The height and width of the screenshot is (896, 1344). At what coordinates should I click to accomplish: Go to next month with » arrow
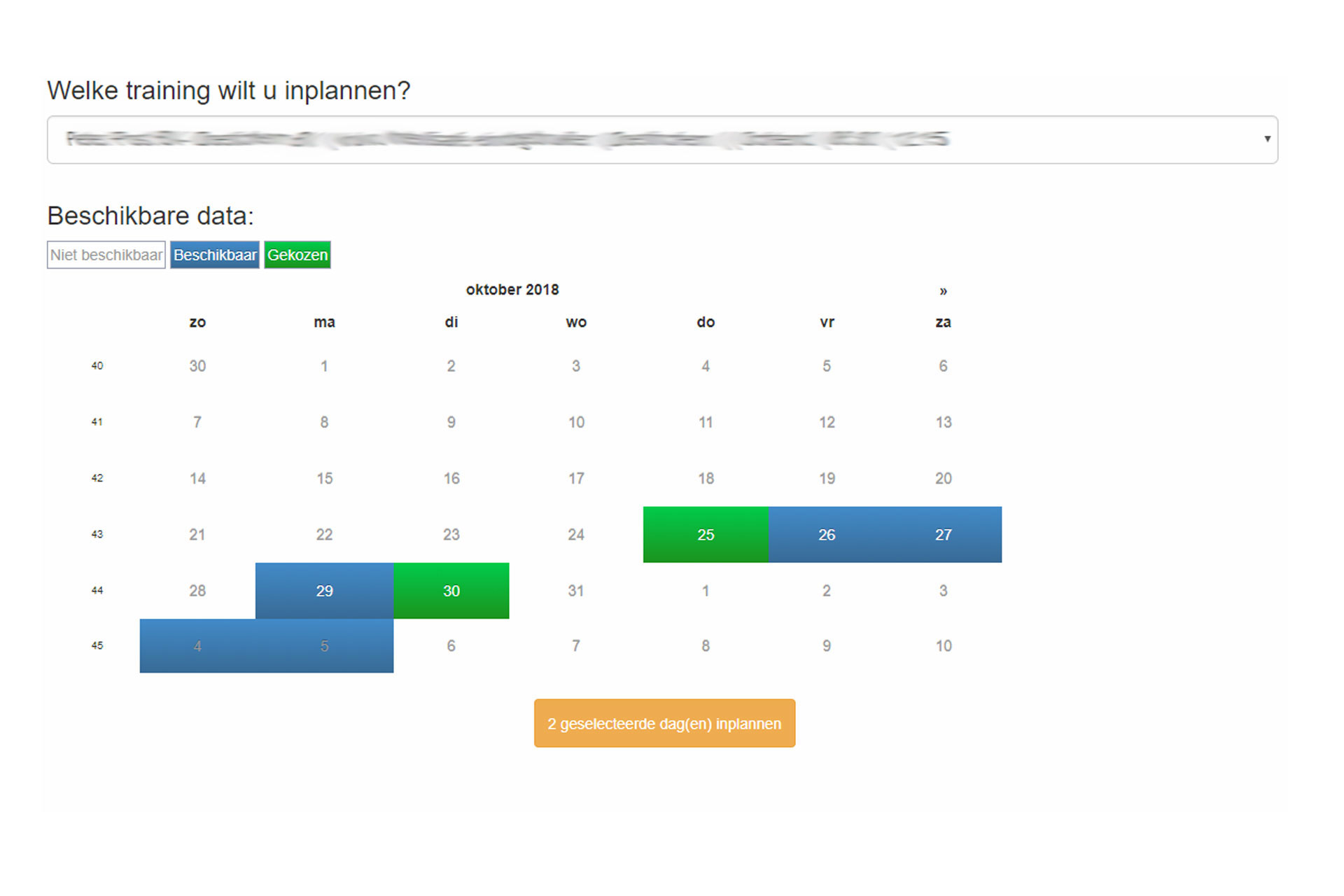coord(943,291)
